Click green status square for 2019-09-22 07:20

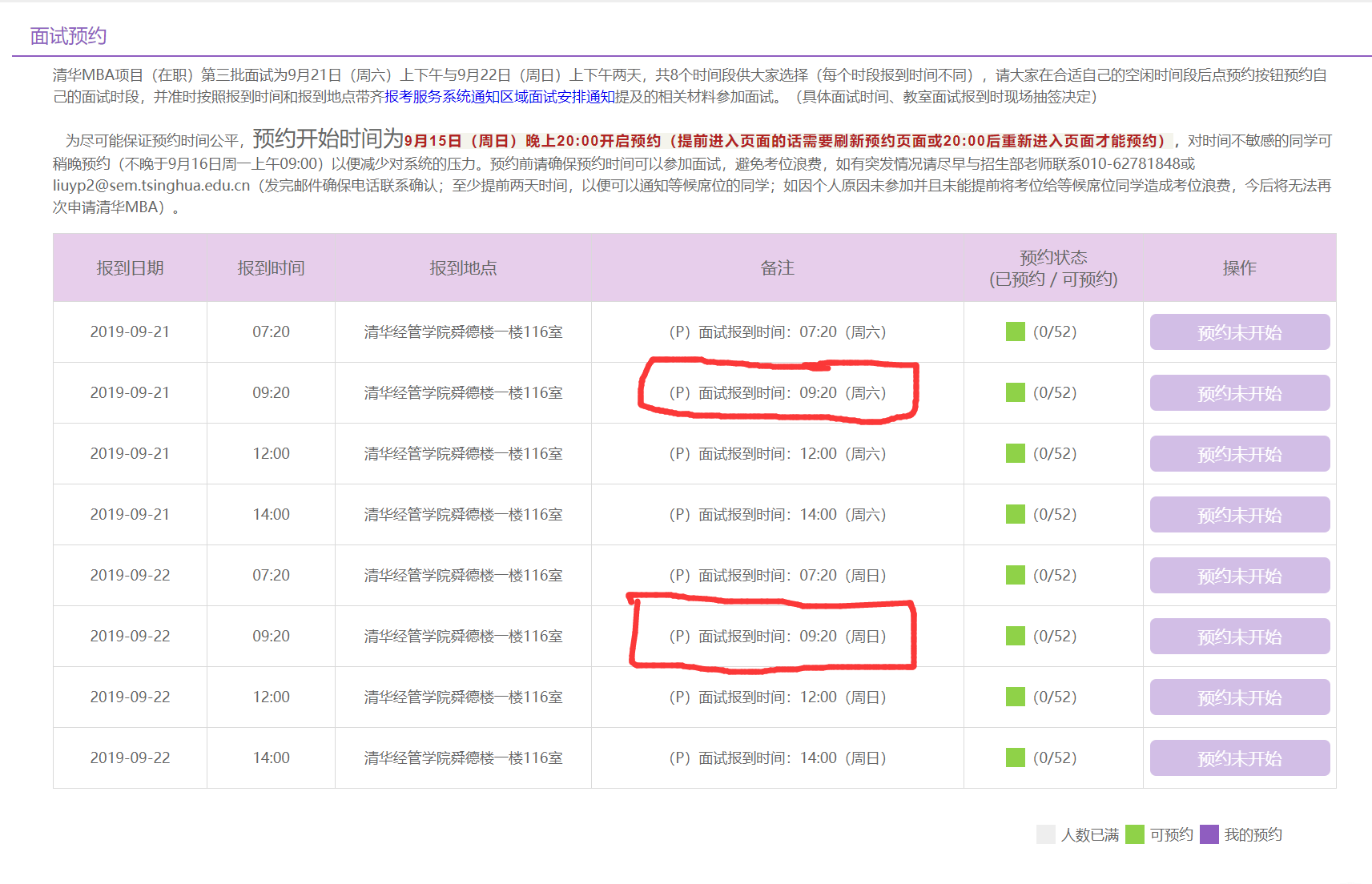(1016, 575)
